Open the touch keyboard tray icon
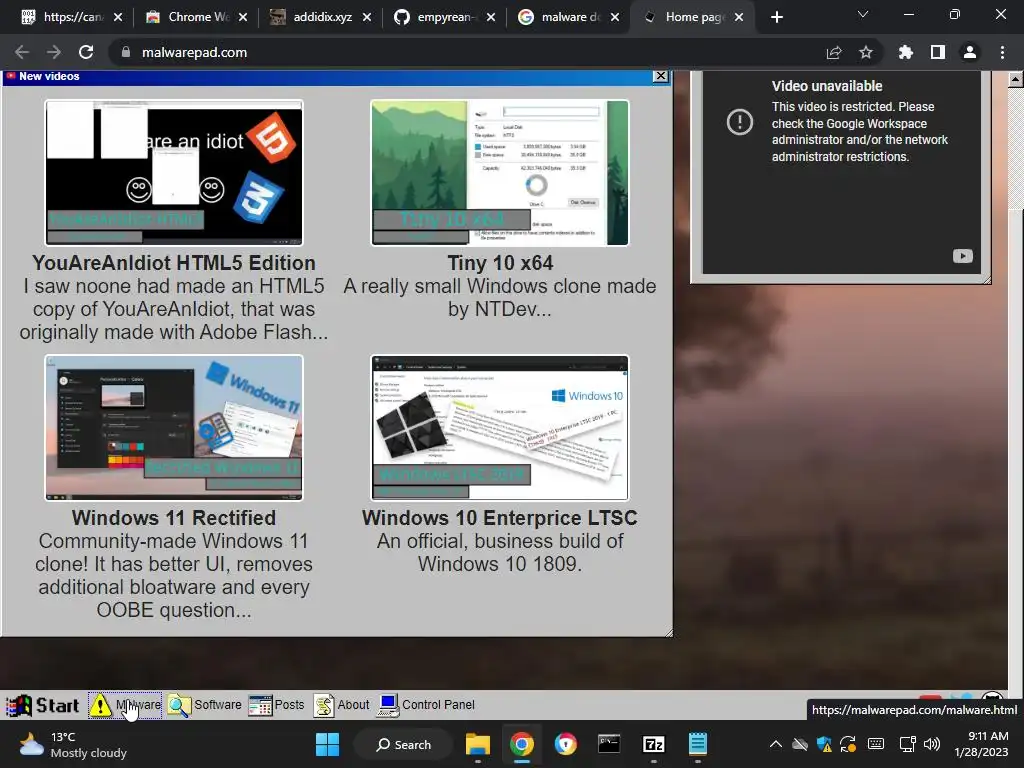The height and width of the screenshot is (768, 1024). tap(876, 744)
